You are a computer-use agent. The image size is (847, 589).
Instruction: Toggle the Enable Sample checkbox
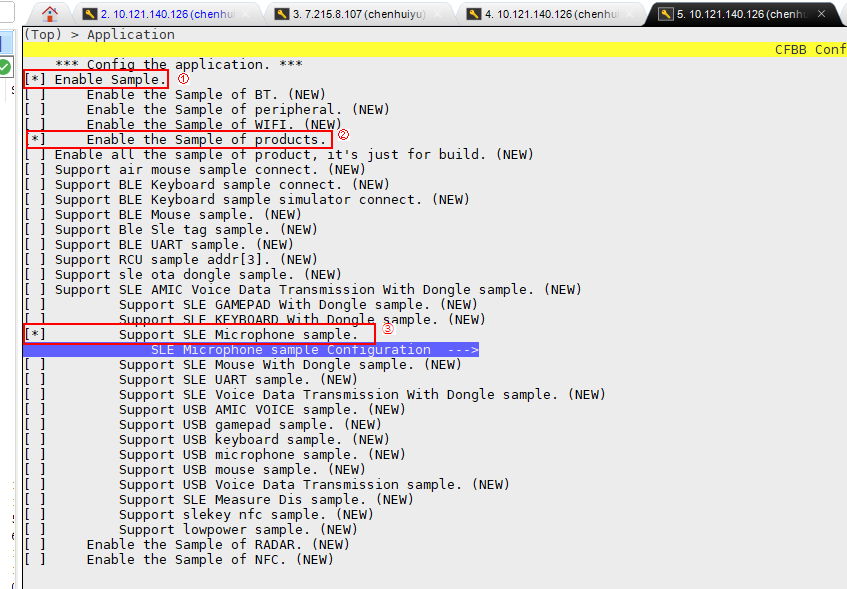[35, 79]
